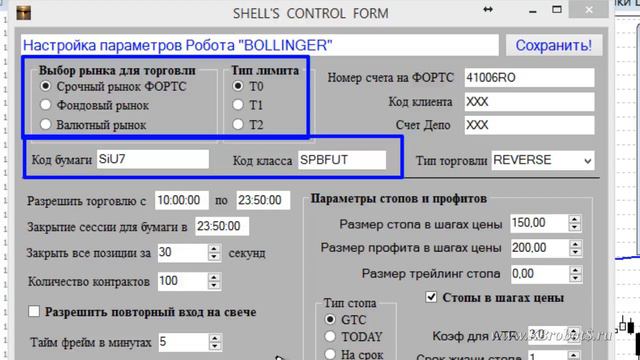The width and height of the screenshot is (640, 360).
Task: Click the Выбор рынка для торговли label
Action: (x=117, y=70)
